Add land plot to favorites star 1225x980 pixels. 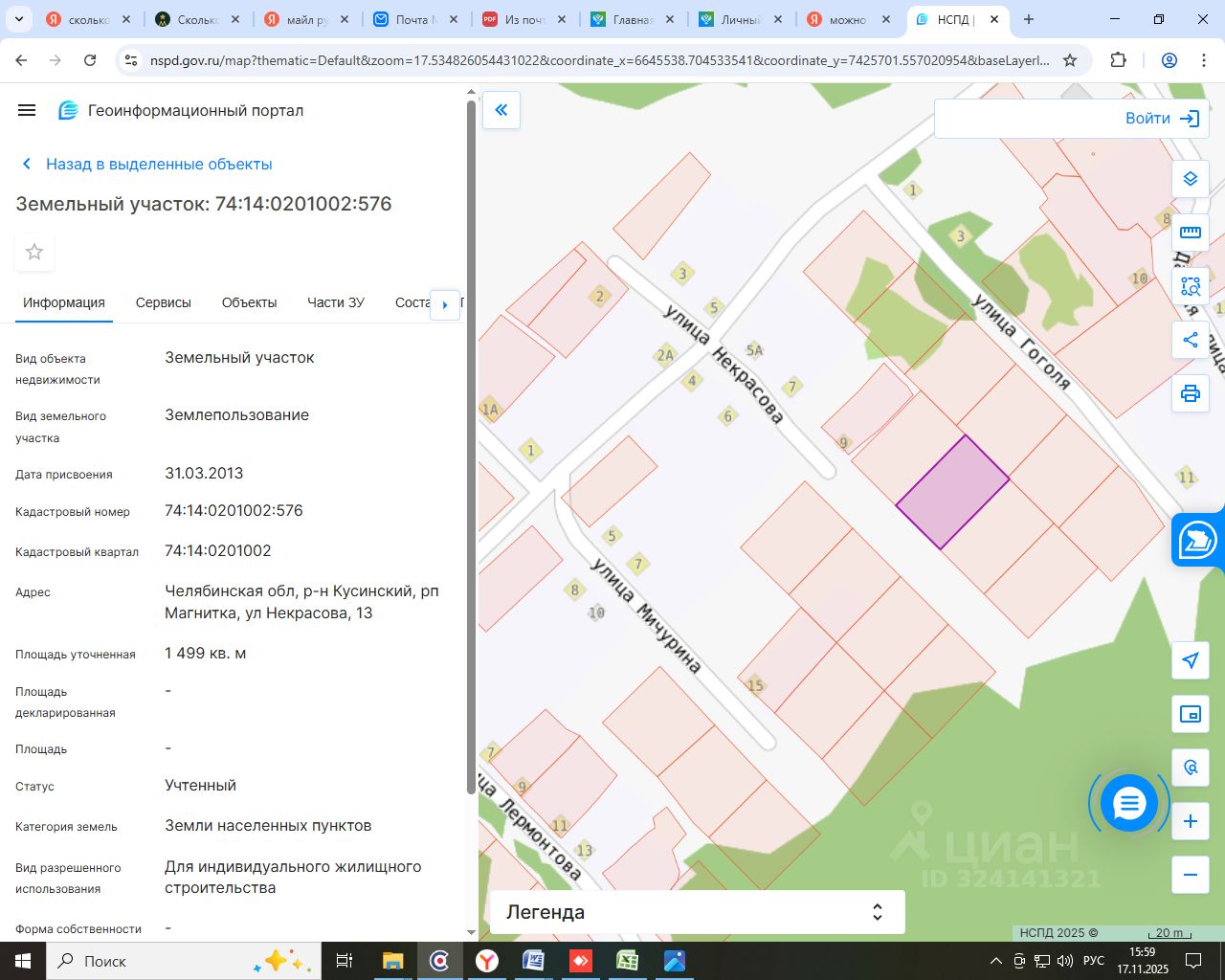pyautogui.click(x=34, y=252)
